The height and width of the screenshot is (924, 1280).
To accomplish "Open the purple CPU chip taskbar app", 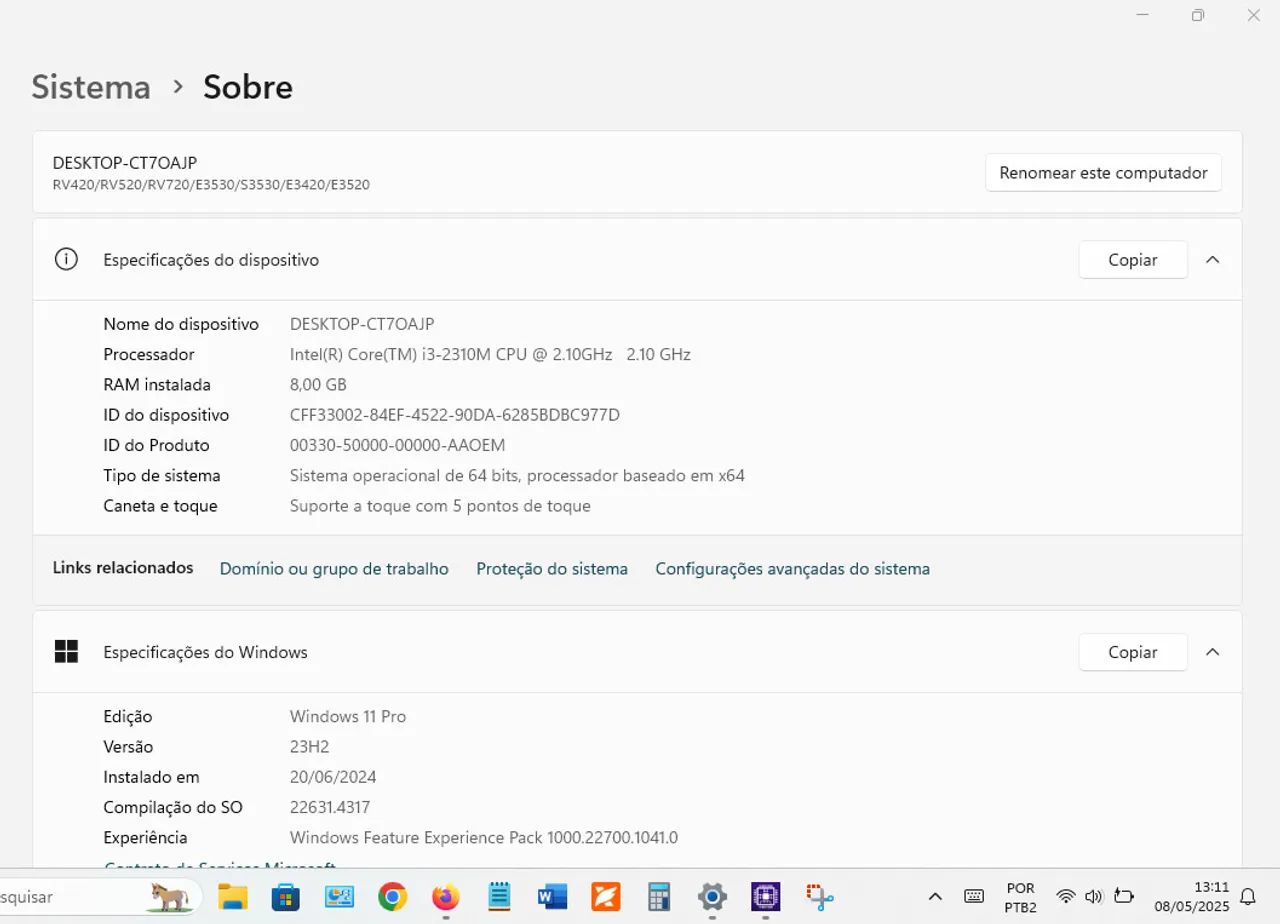I will coord(765,896).
